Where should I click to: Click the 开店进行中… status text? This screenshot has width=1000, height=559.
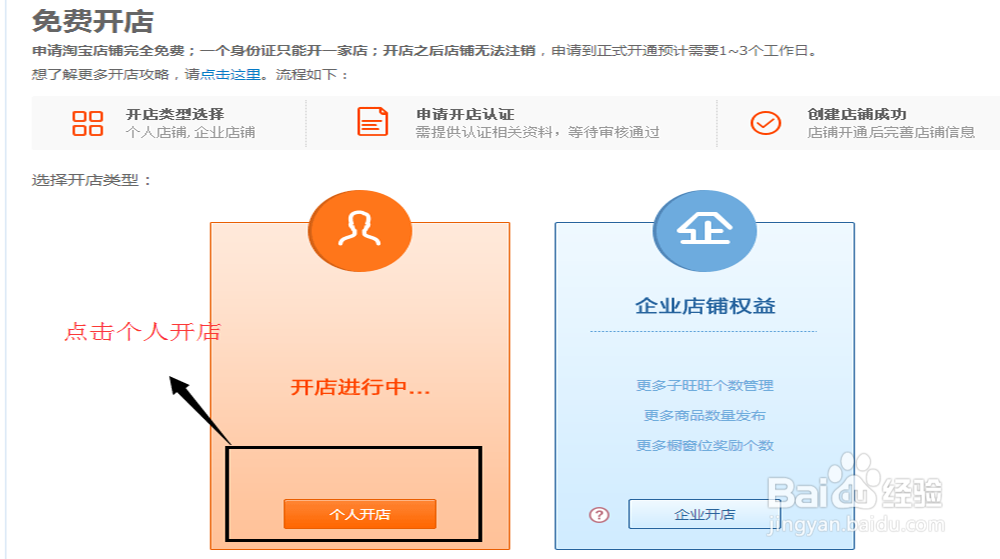[x=360, y=387]
